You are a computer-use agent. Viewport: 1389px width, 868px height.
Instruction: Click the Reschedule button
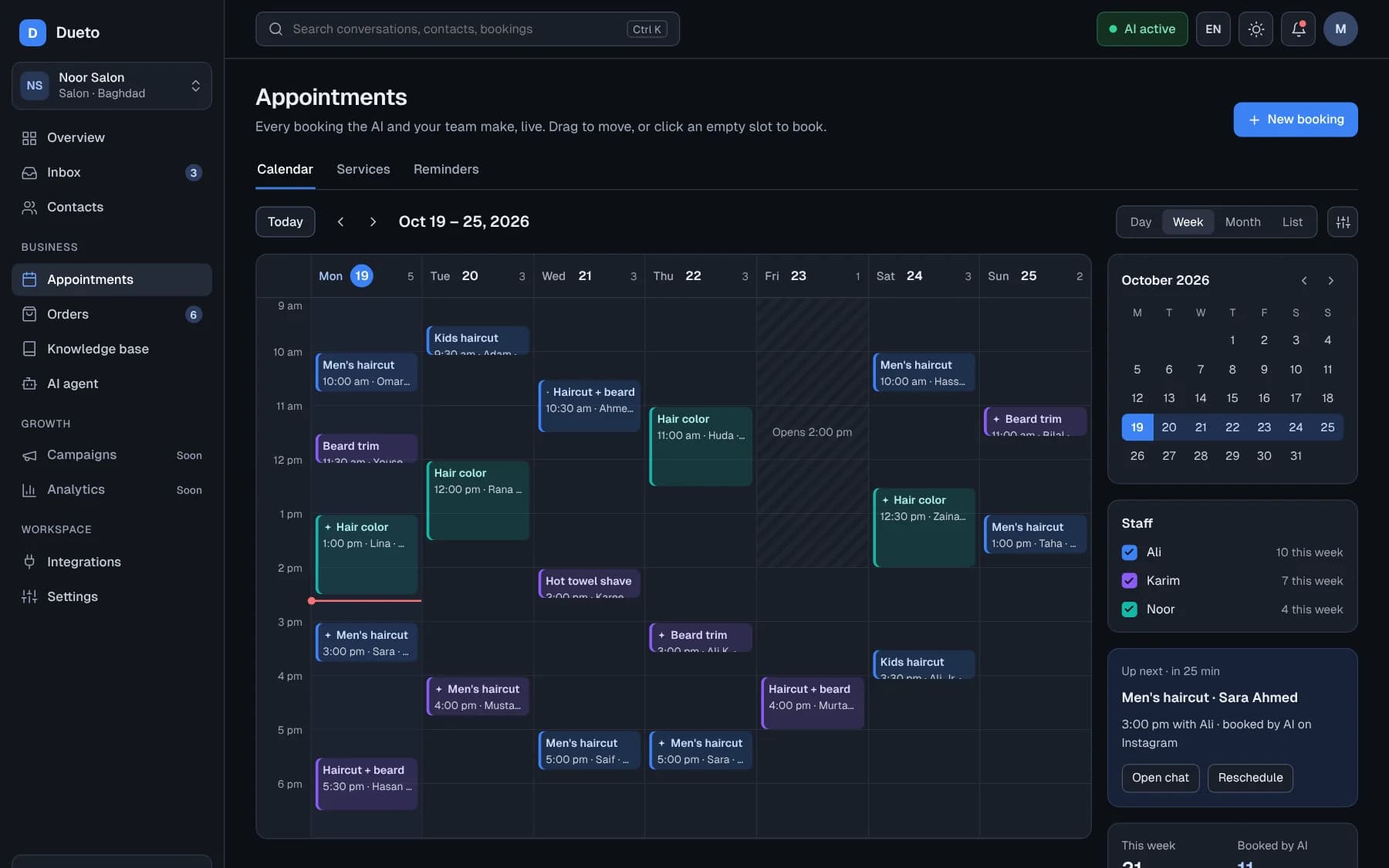(1250, 778)
